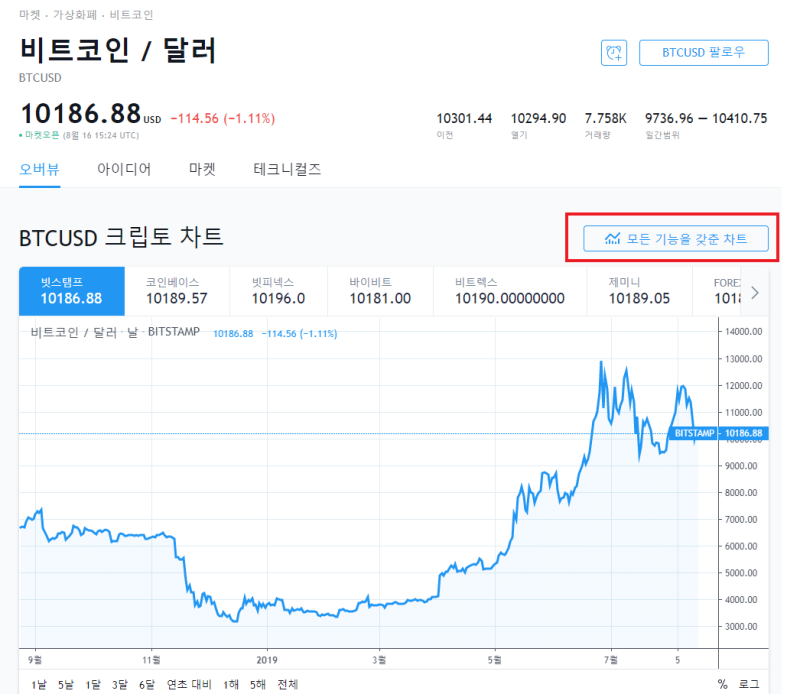
Task: Click the BTCUSD 크립토 차트 heading
Action: pos(121,237)
